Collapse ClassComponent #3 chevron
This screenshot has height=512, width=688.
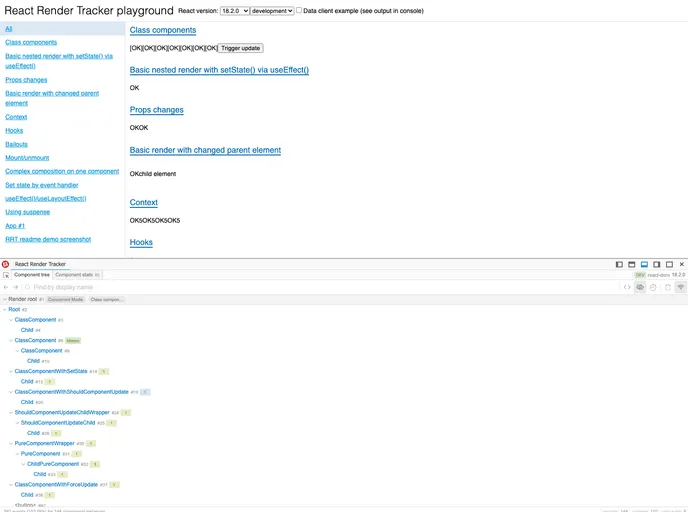click(x=11, y=320)
